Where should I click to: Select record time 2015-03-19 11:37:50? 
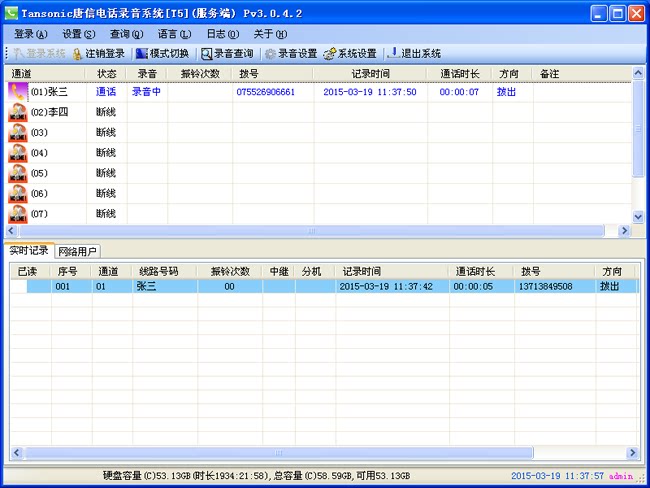coord(370,92)
